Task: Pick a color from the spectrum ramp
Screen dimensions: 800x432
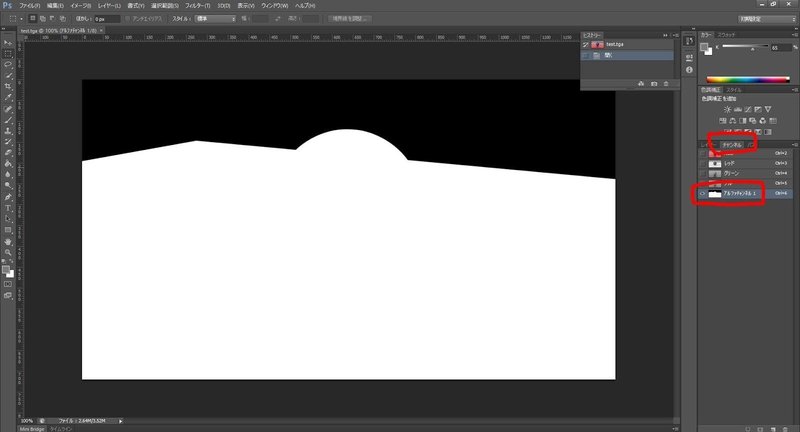Action: pos(748,80)
